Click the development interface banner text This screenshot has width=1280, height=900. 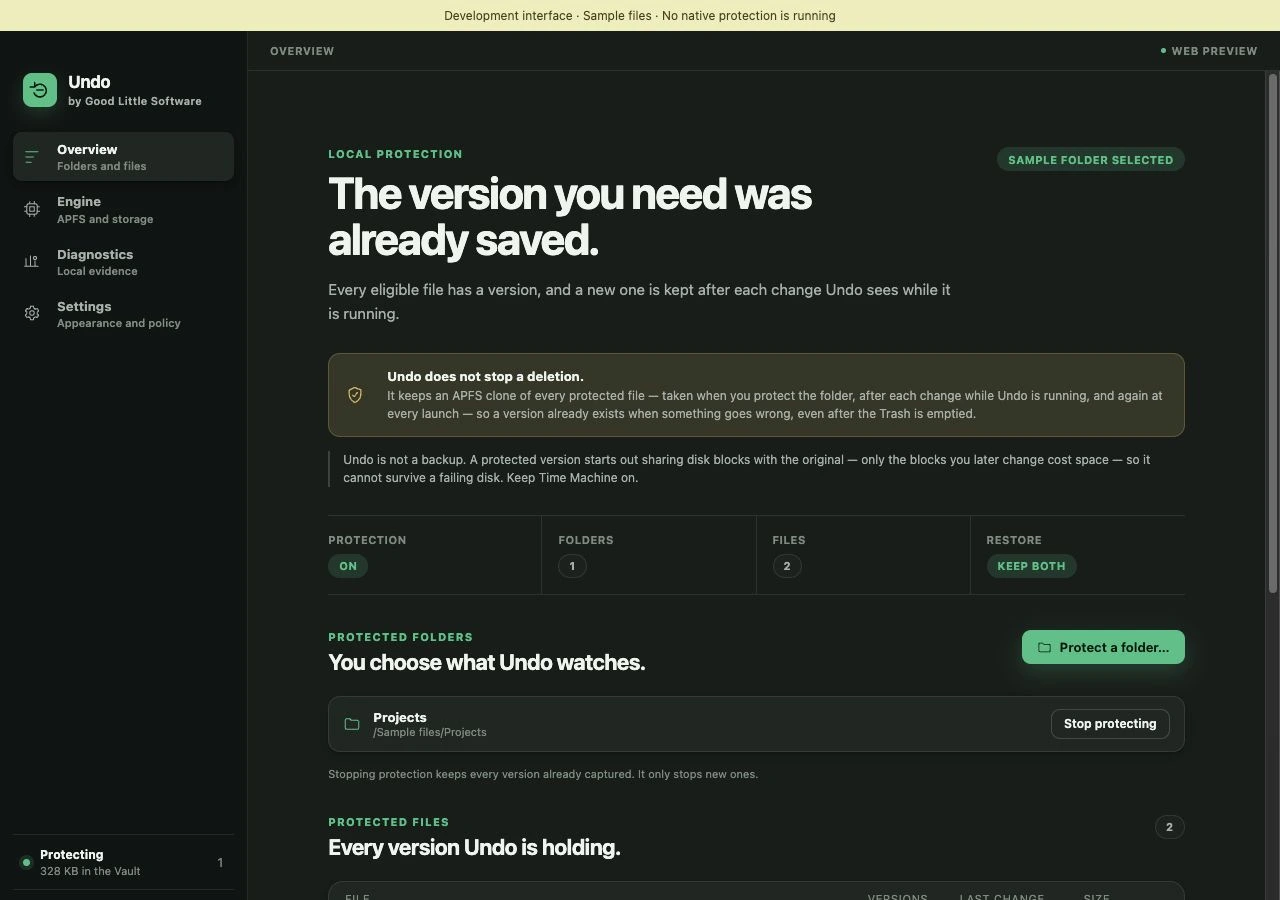(x=640, y=16)
